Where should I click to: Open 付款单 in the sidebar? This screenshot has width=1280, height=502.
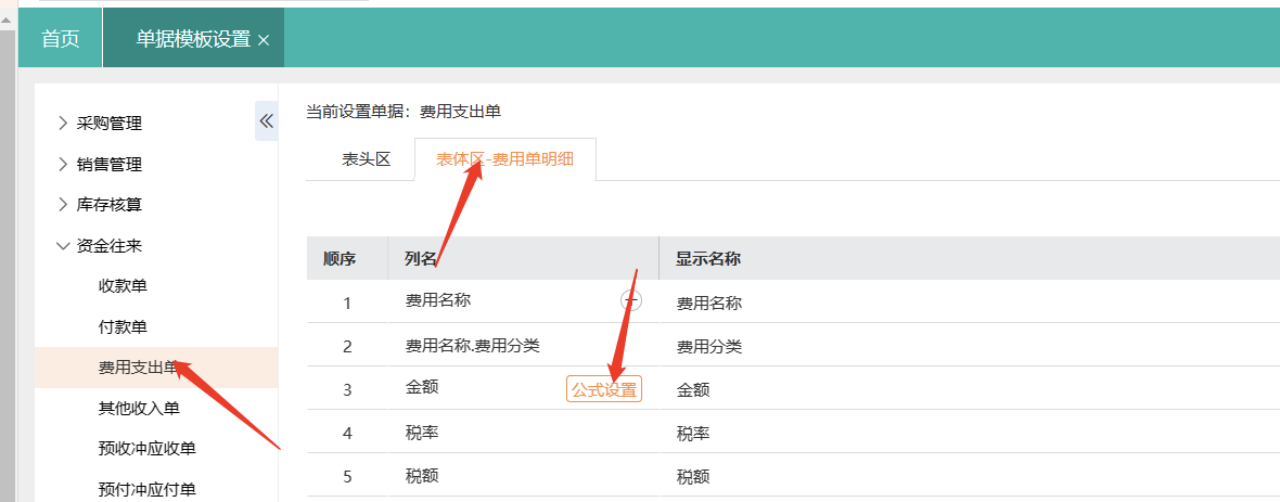123,327
